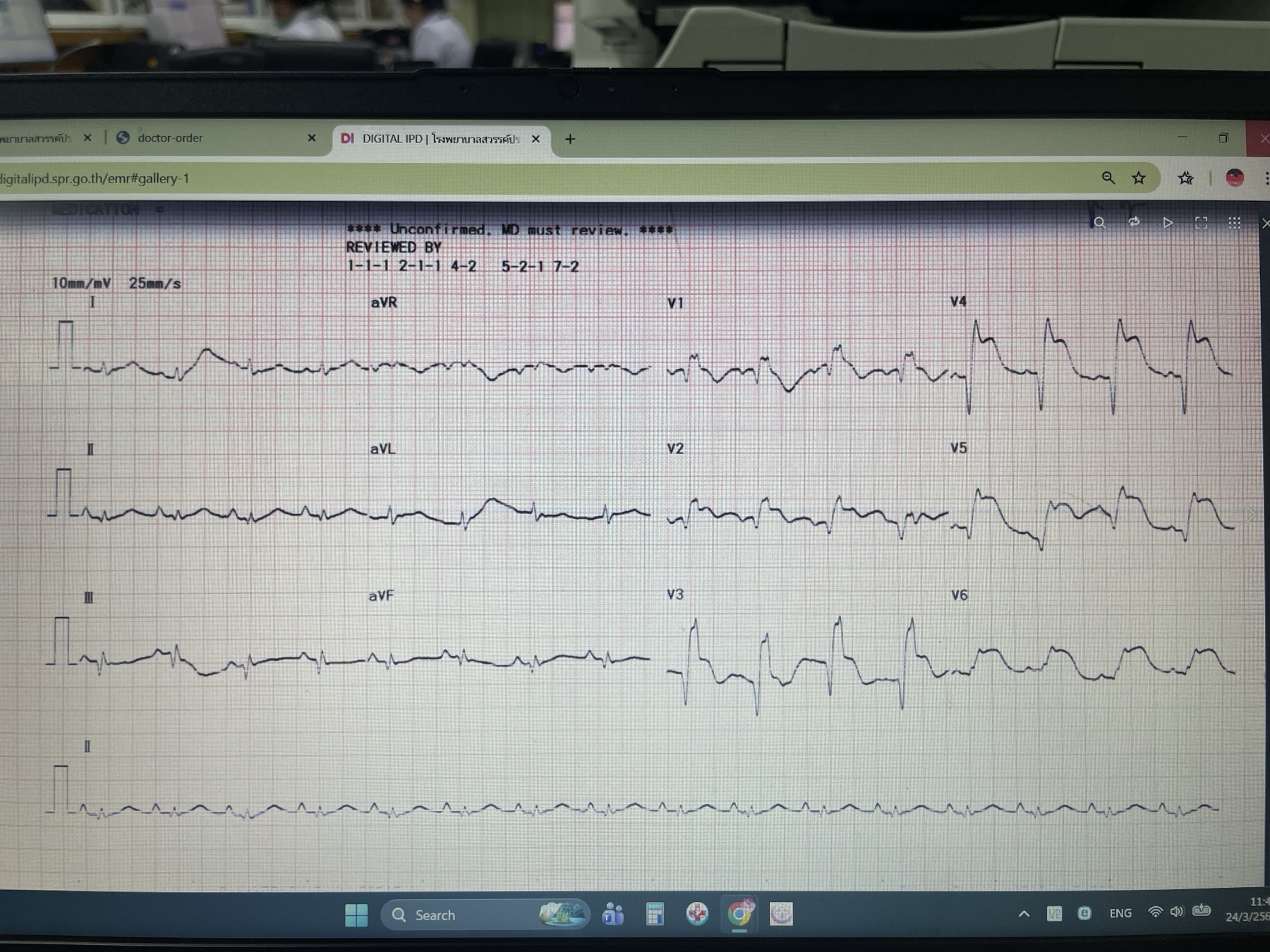Close the doctor-order tab

312,138
